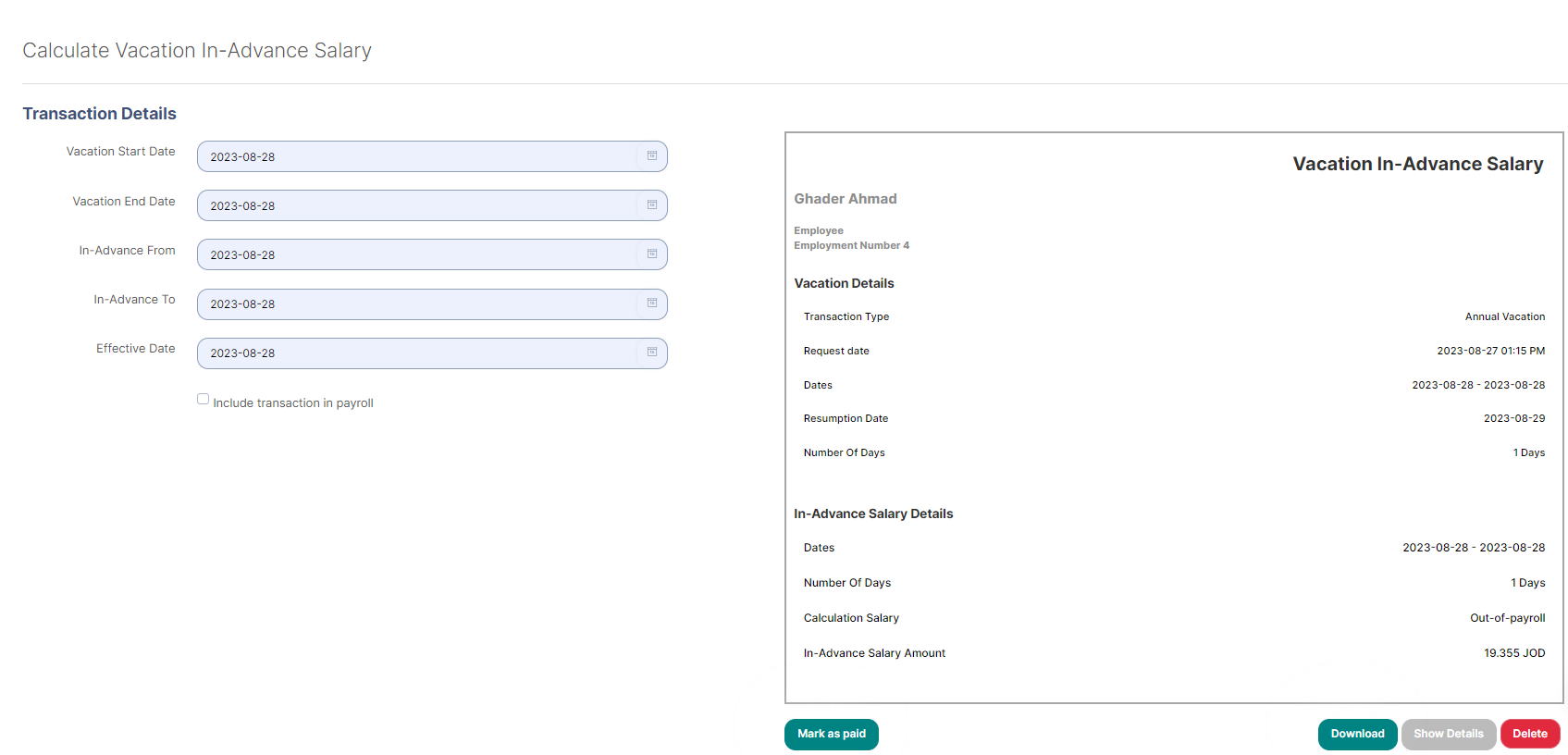Click Employment Number 4 text
The image size is (1568, 755).
coord(852,245)
